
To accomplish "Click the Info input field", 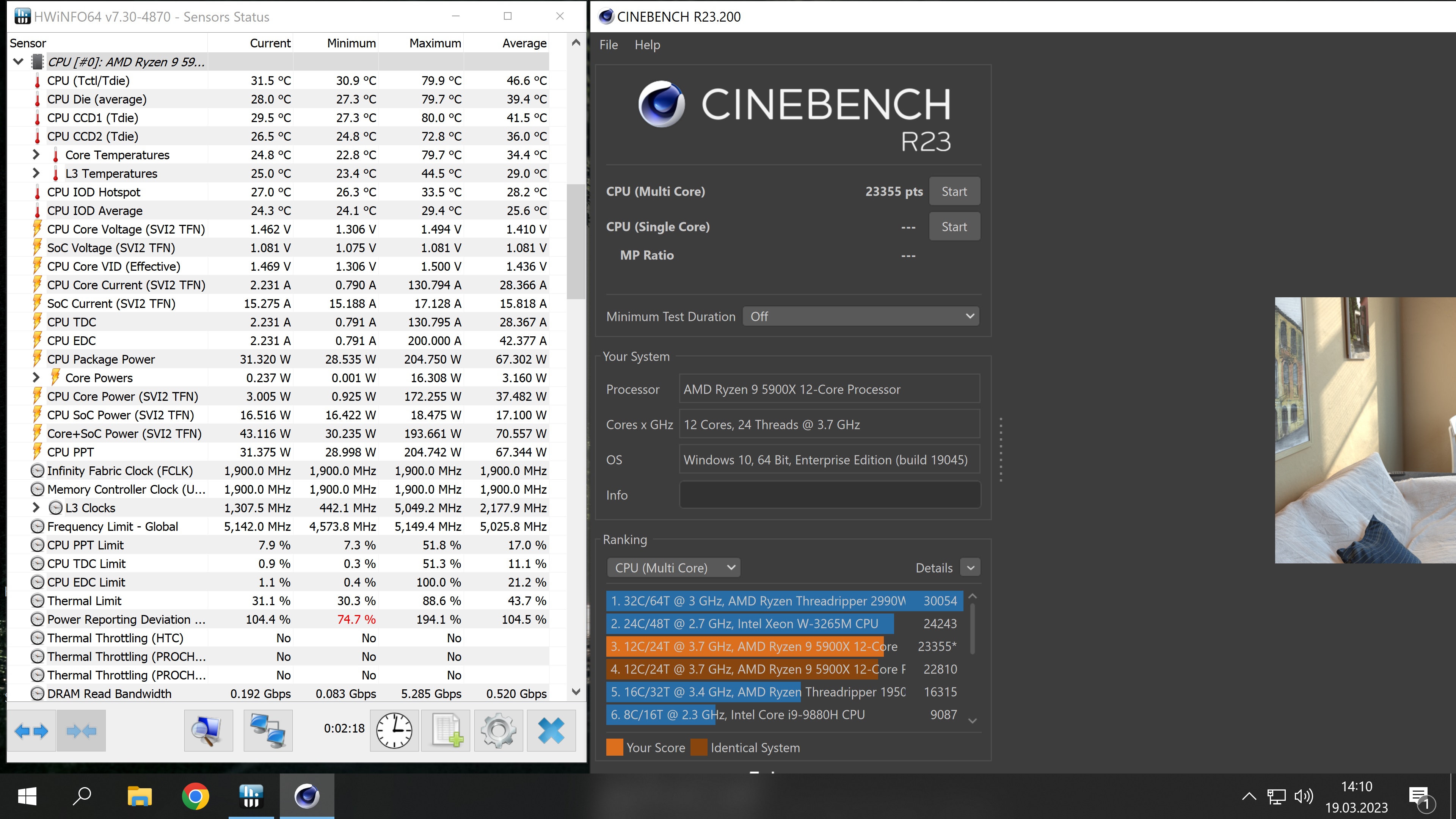I will pyautogui.click(x=829, y=495).
